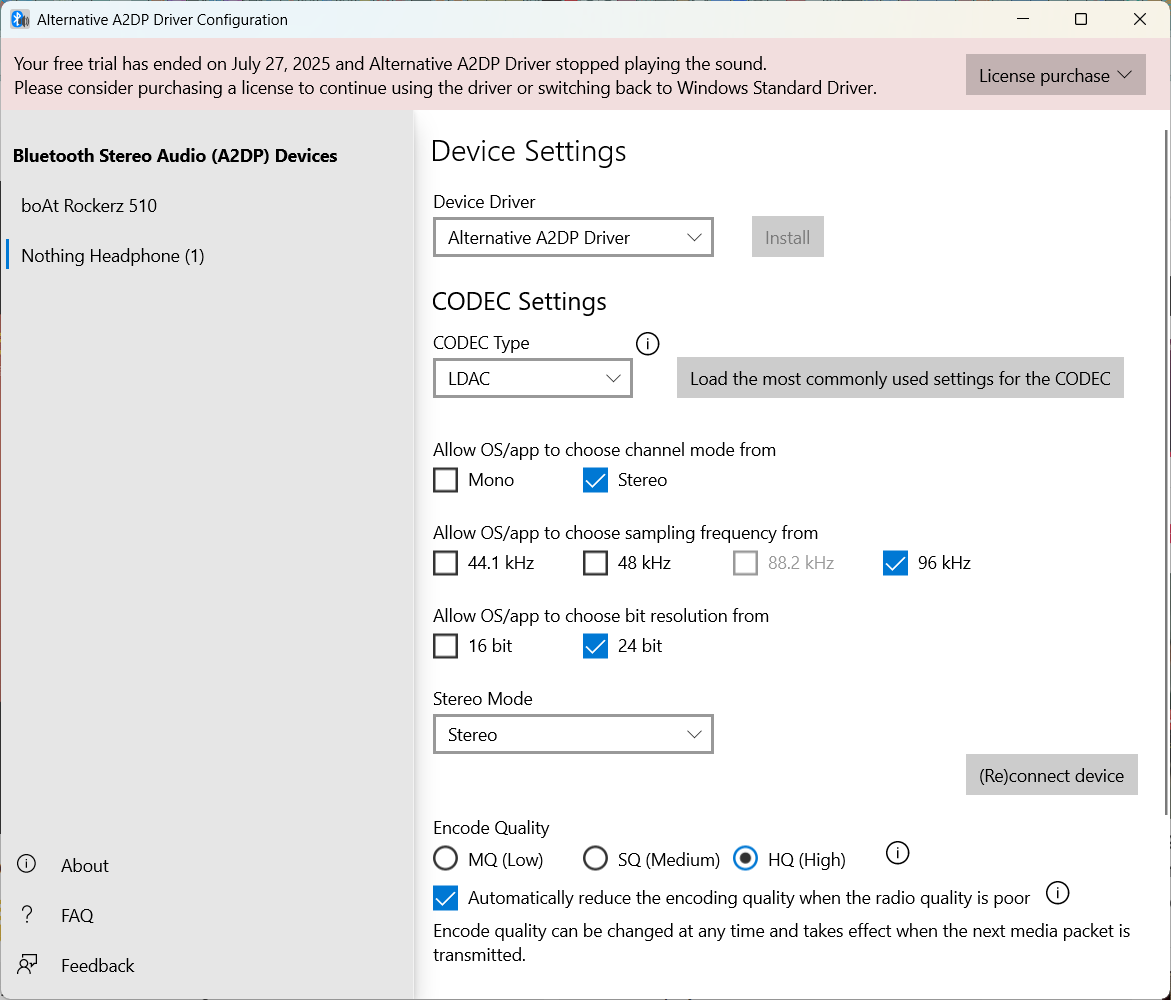This screenshot has width=1171, height=1000.
Task: Click the Alternative A2DP Driver title bar icon
Action: click(x=19, y=18)
